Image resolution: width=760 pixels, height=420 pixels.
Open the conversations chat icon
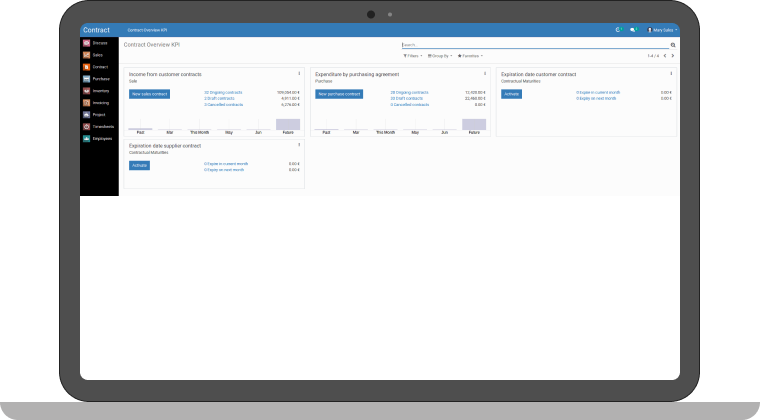coord(633,30)
